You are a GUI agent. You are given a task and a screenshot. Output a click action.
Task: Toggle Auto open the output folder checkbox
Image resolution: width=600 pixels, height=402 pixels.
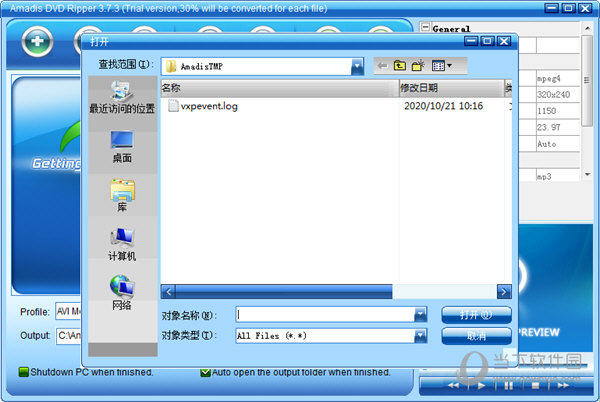(x=205, y=372)
